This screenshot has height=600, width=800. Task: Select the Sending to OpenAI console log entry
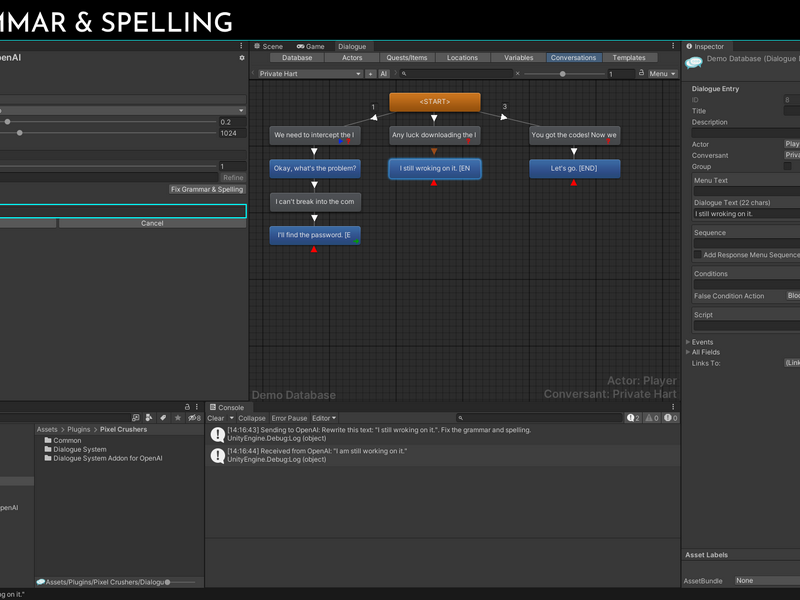pyautogui.click(x=442, y=434)
